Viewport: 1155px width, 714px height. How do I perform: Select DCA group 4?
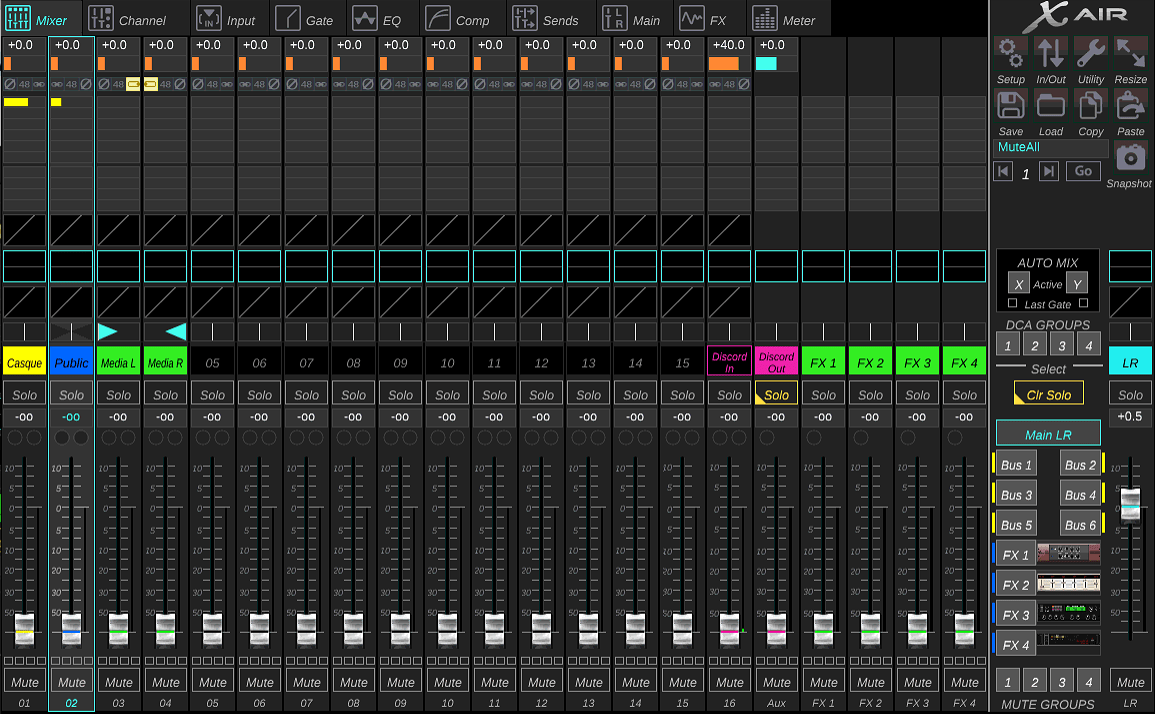coord(1088,344)
